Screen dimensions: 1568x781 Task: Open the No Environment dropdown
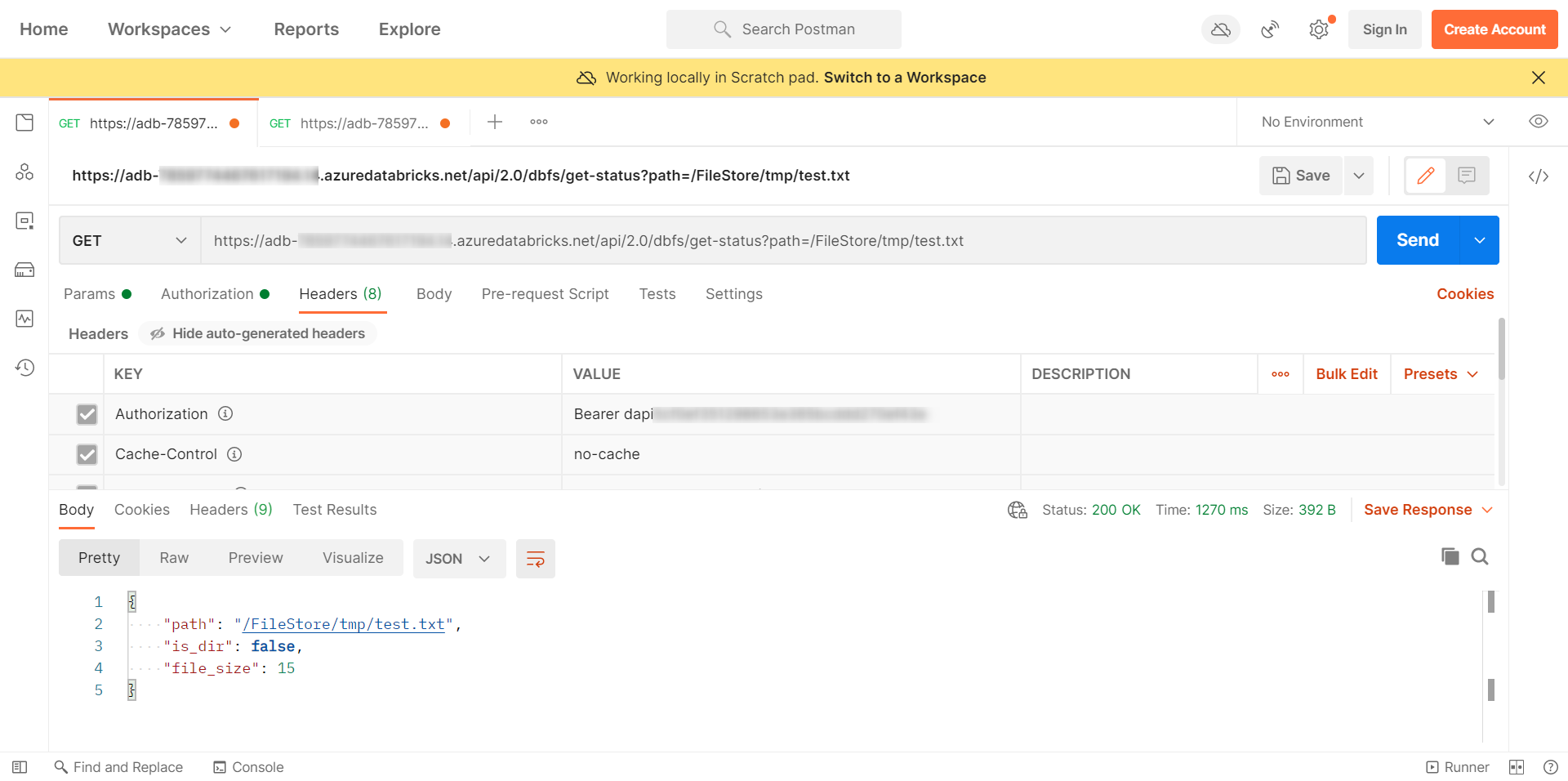point(1377,122)
